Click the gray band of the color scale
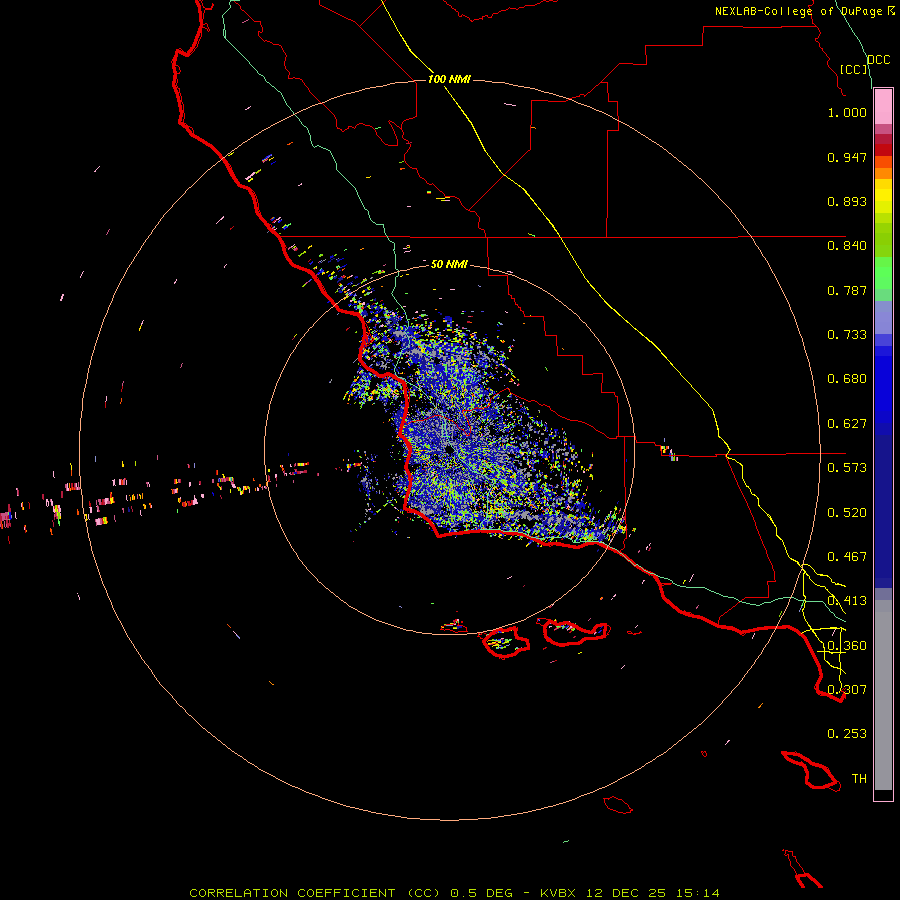 coord(883,695)
